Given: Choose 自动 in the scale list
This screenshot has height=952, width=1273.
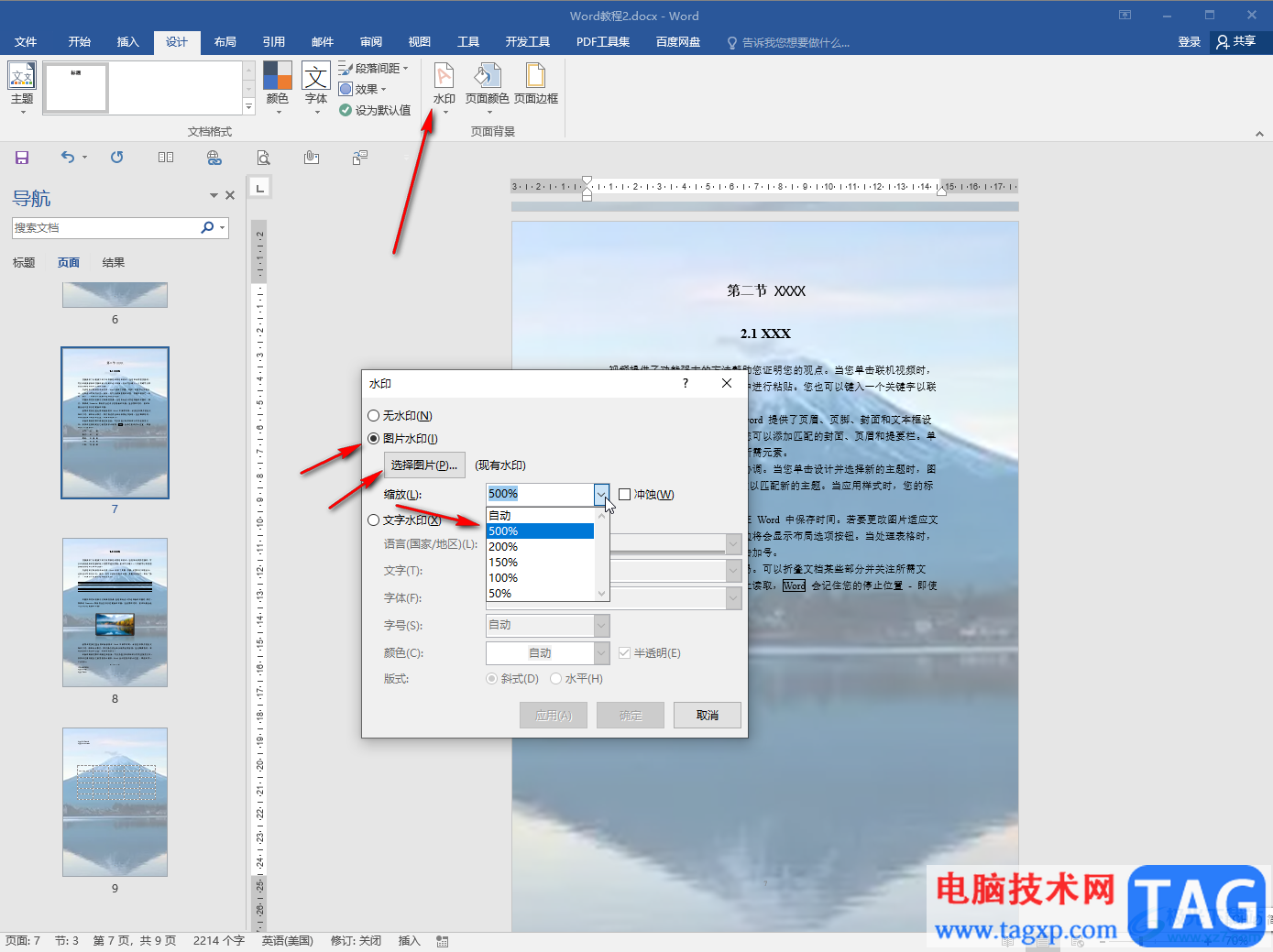Looking at the screenshot, I should pyautogui.click(x=540, y=516).
